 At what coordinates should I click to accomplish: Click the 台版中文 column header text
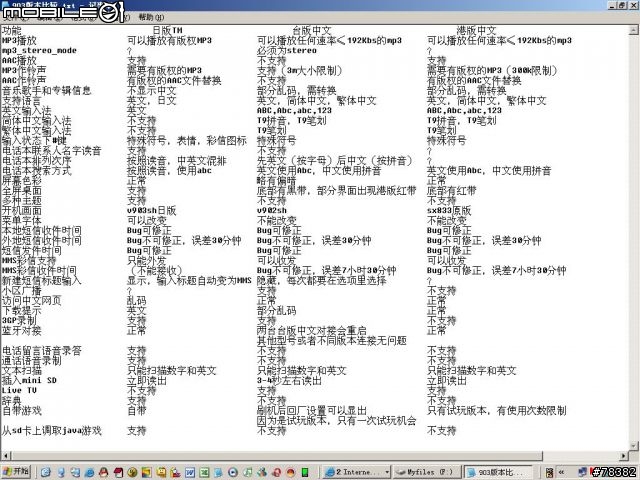point(312,31)
